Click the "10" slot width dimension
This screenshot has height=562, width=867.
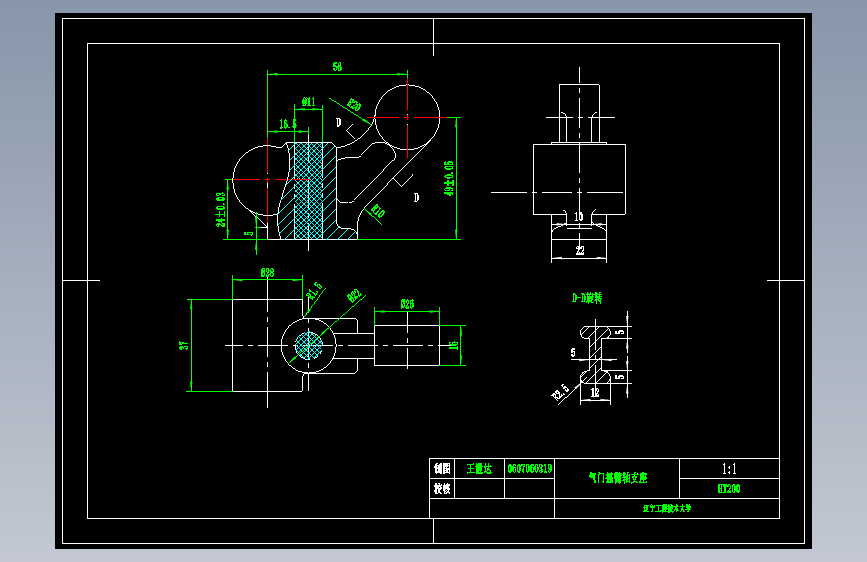pos(579,217)
